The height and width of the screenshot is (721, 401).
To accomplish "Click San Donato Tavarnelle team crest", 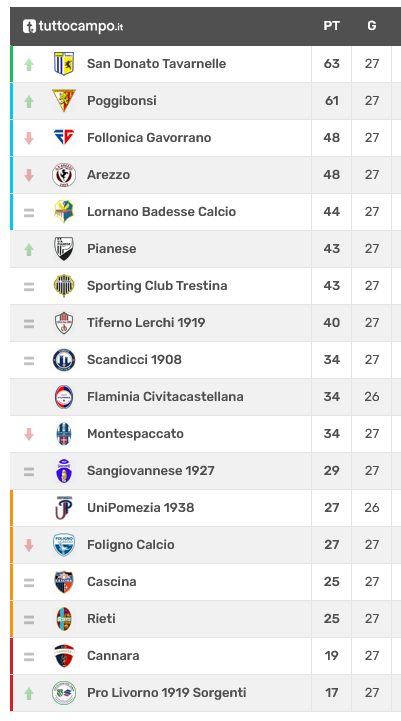I will (64, 63).
